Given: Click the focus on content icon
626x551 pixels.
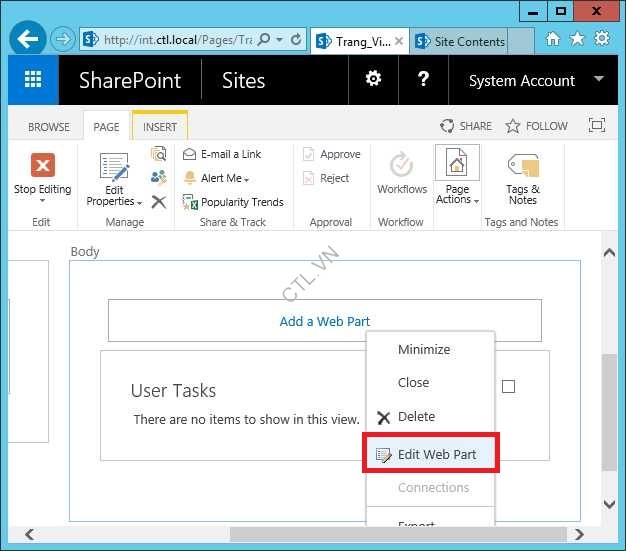Looking at the screenshot, I should click(596, 126).
